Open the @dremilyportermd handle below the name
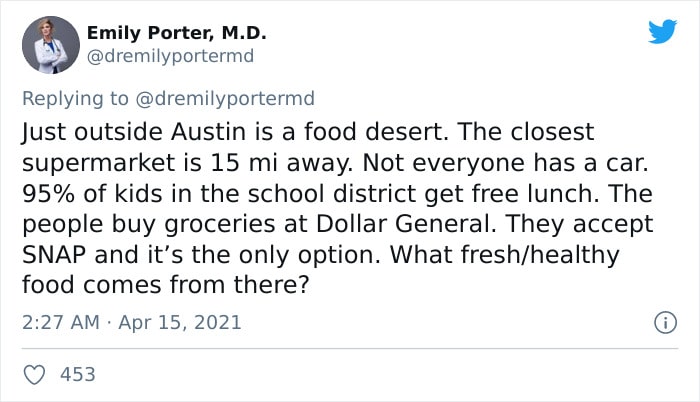 (x=171, y=56)
